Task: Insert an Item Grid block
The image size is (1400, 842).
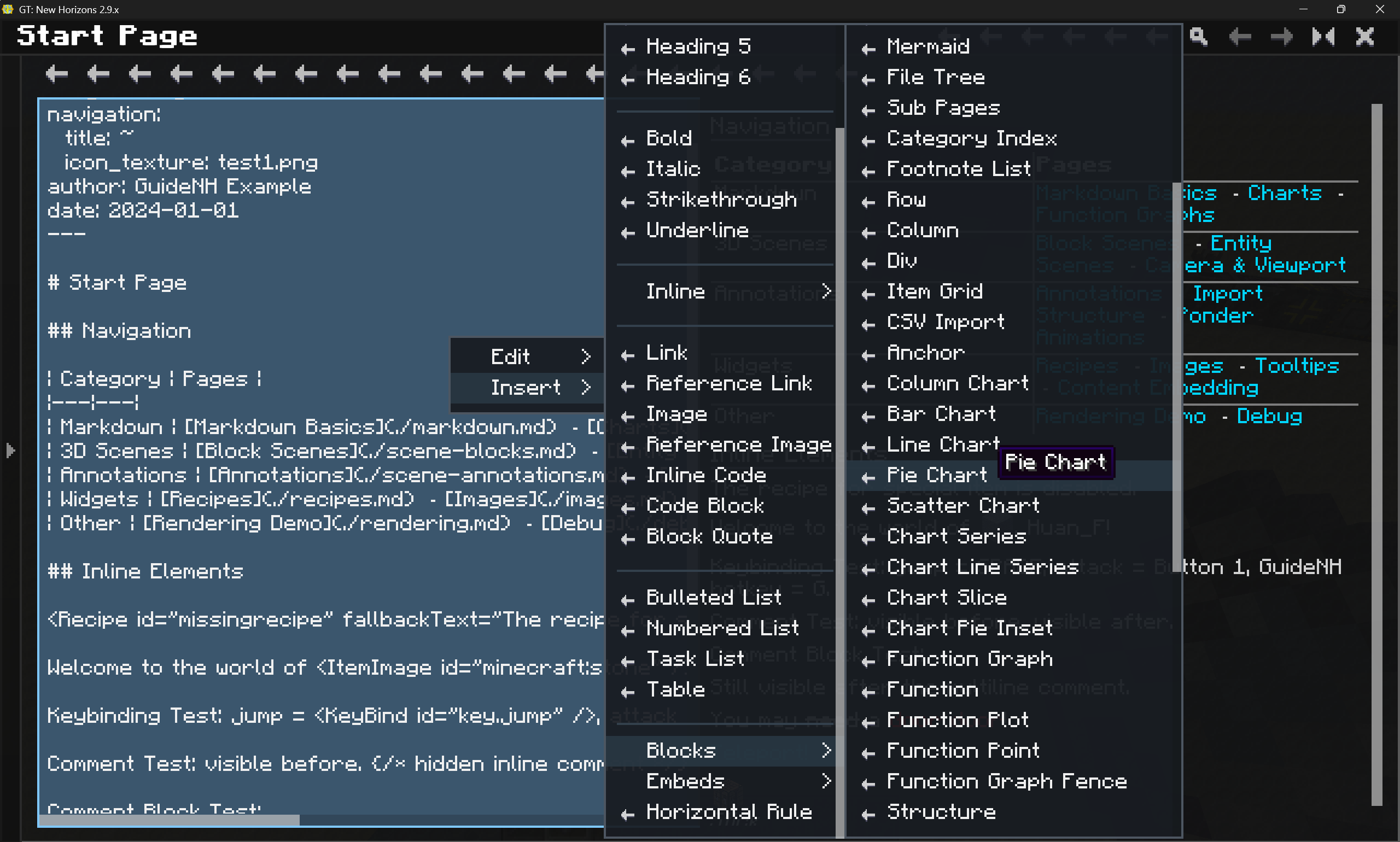Action: [1010, 291]
